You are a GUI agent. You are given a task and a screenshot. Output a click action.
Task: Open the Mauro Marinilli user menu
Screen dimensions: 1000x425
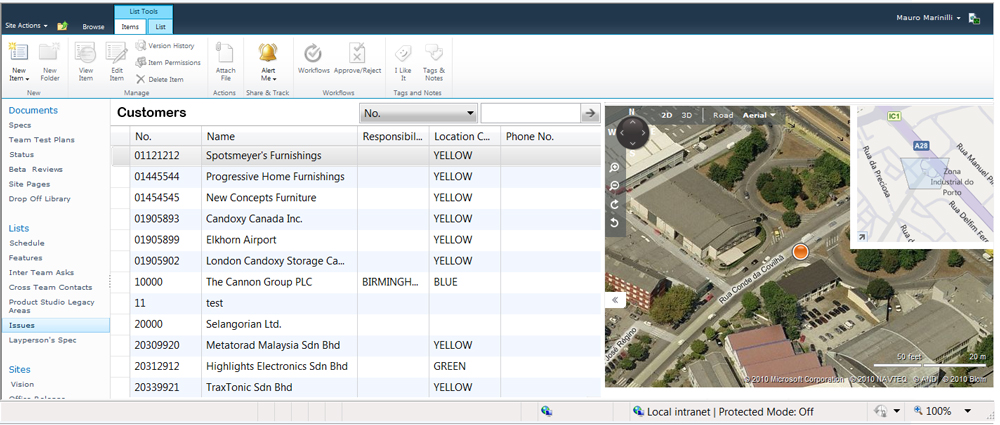click(x=928, y=18)
